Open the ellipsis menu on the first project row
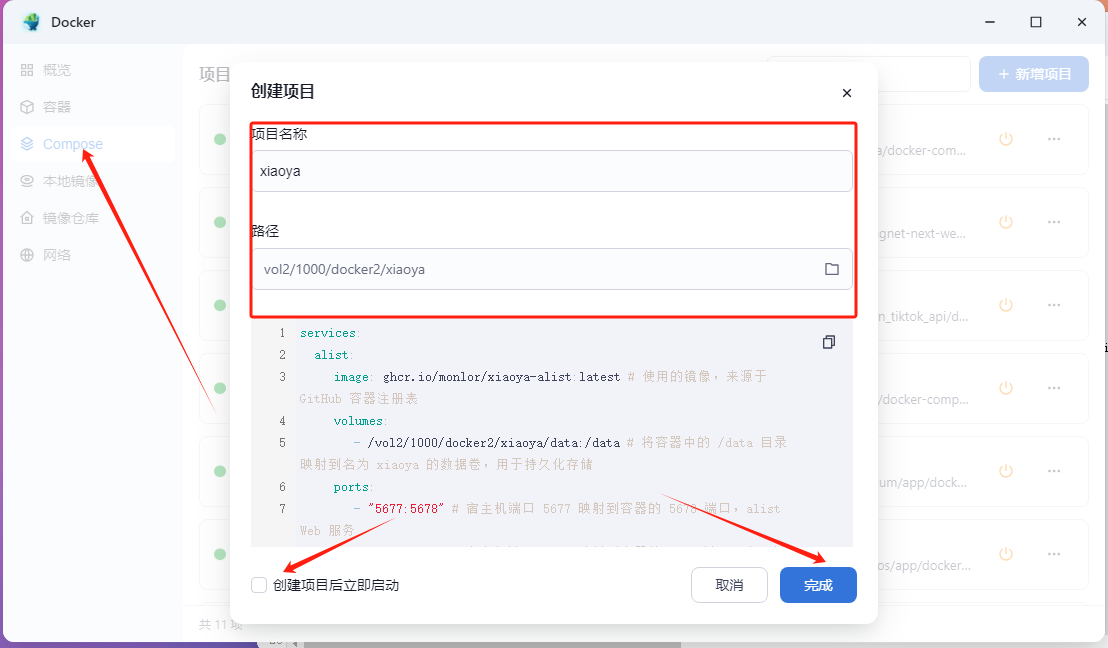Image resolution: width=1108 pixels, height=648 pixels. click(1053, 139)
